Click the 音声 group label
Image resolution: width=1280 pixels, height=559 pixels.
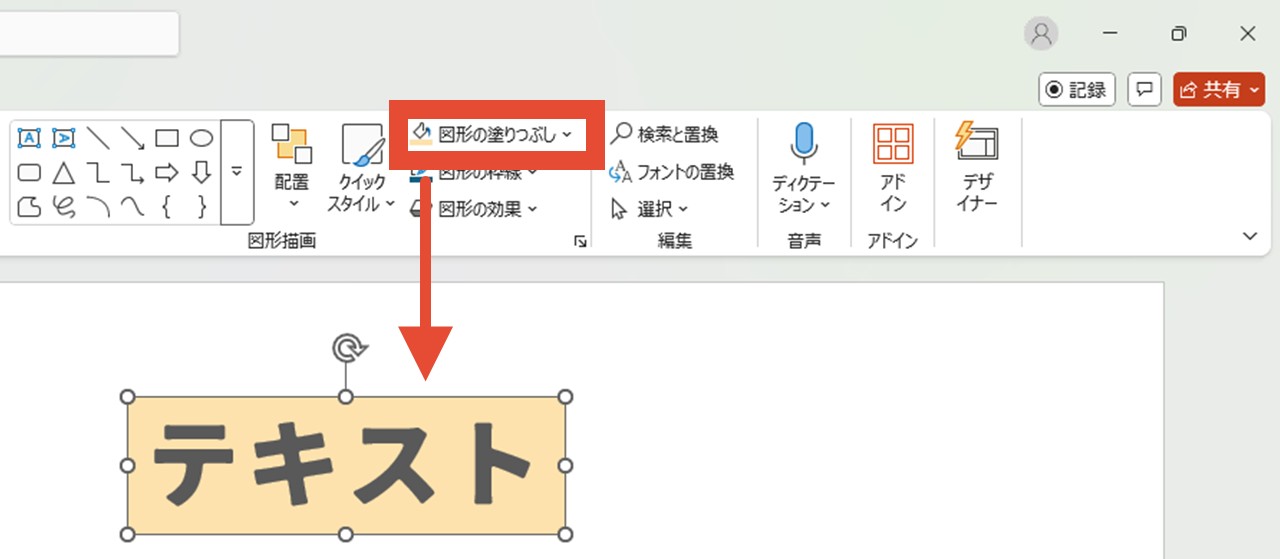tap(804, 241)
